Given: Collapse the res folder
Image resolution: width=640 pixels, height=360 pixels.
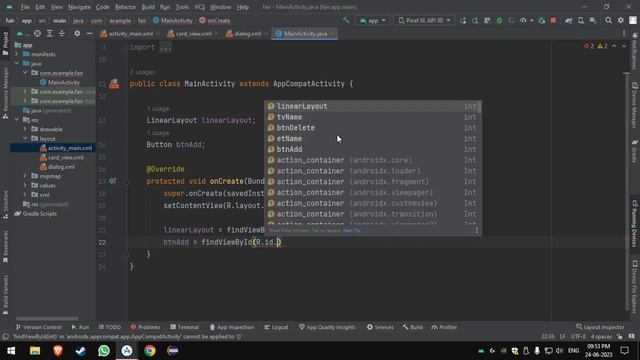Looking at the screenshot, I should tap(17, 120).
